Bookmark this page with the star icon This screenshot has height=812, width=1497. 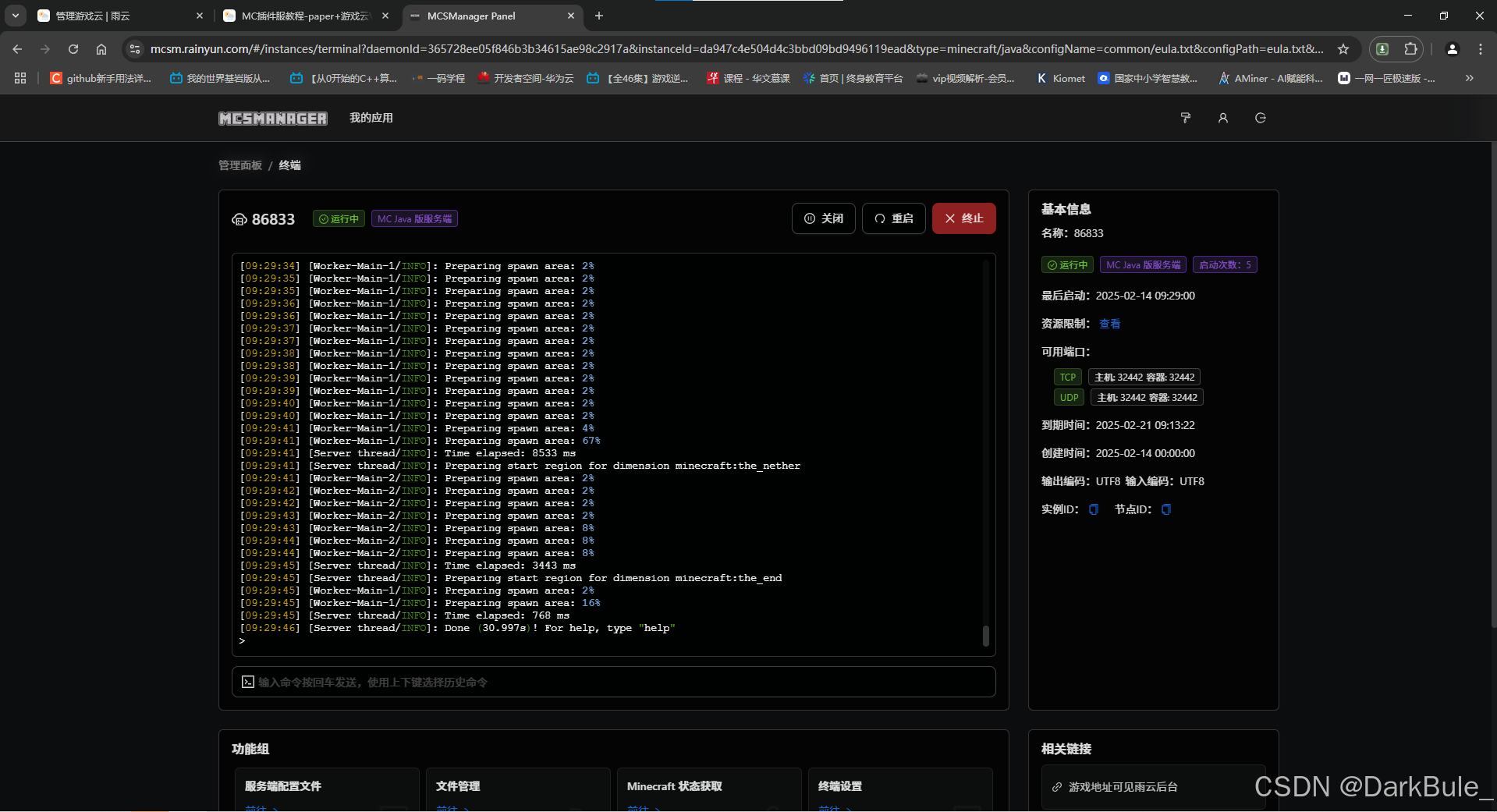tap(1343, 49)
